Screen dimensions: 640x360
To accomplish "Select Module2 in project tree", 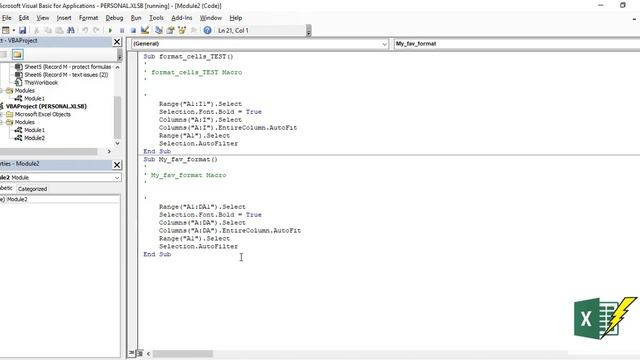I will [x=34, y=138].
